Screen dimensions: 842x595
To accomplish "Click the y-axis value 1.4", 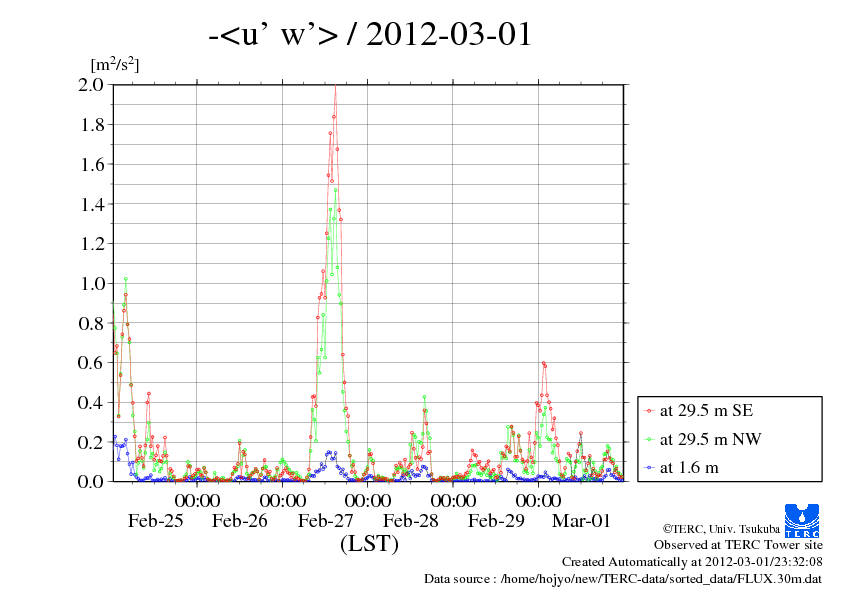I will [x=92, y=204].
